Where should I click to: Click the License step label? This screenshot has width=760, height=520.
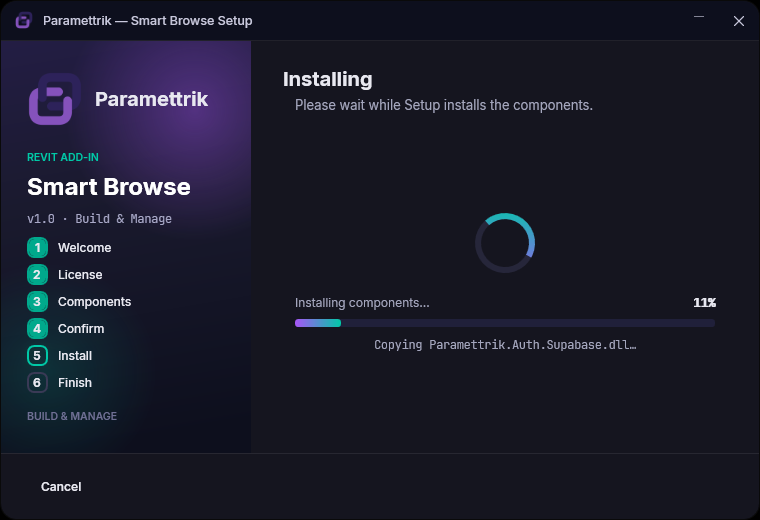pyautogui.click(x=80, y=275)
